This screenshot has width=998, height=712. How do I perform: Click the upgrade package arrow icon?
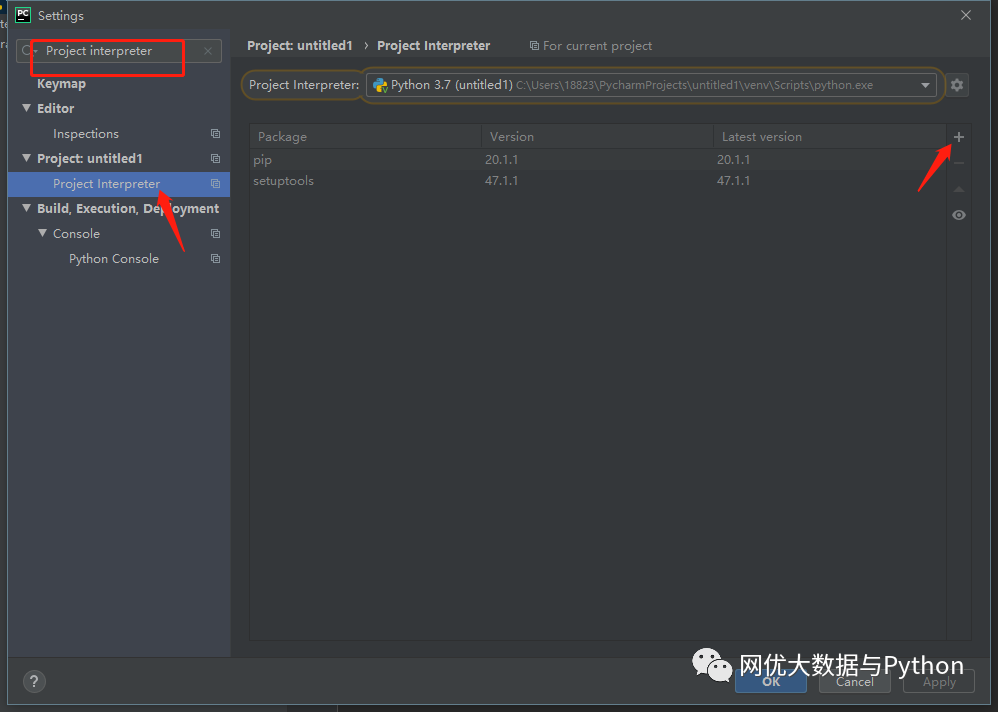click(959, 189)
